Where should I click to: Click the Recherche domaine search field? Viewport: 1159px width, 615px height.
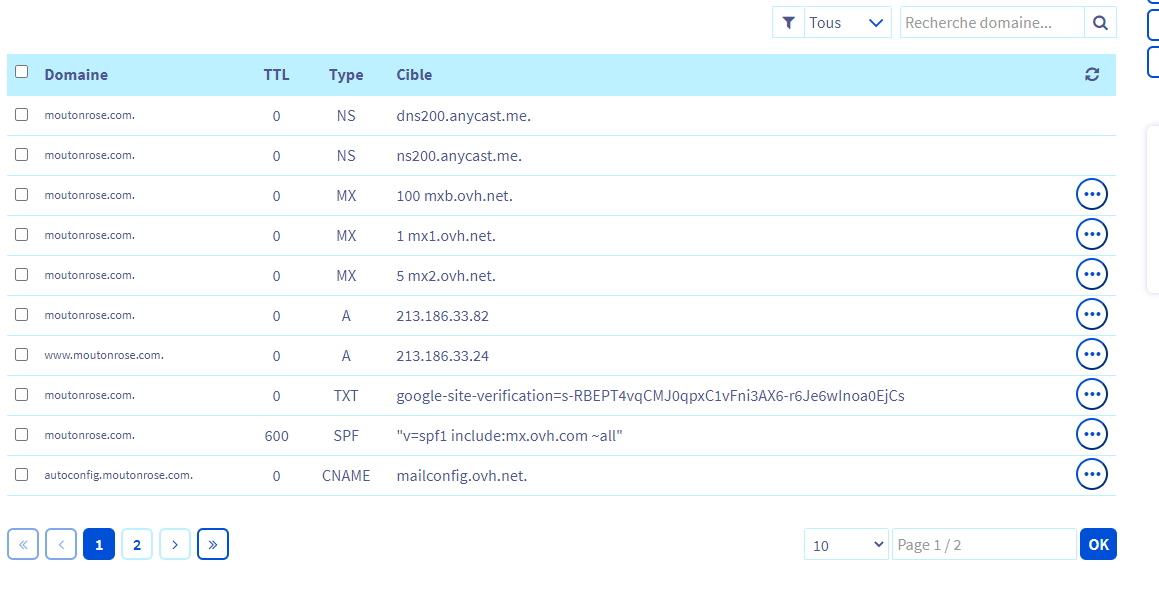click(992, 22)
